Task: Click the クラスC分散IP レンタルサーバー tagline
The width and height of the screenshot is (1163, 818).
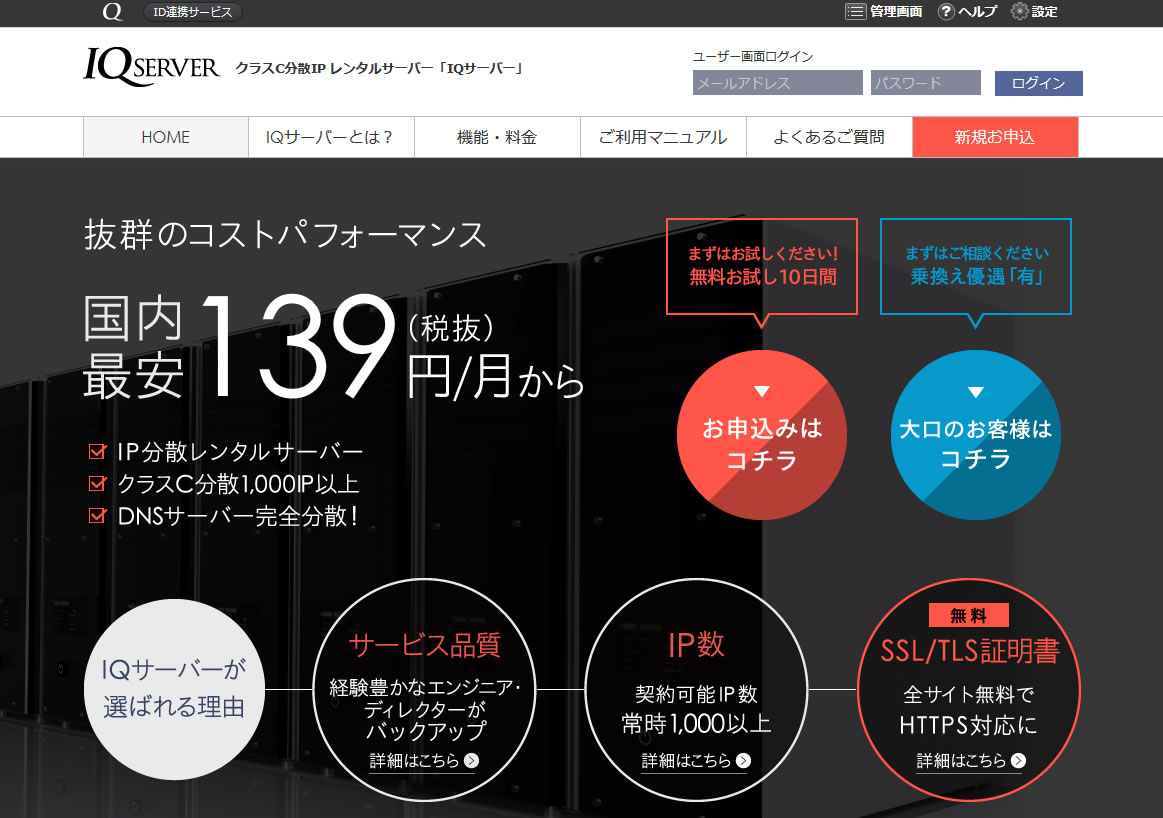Action: [380, 68]
